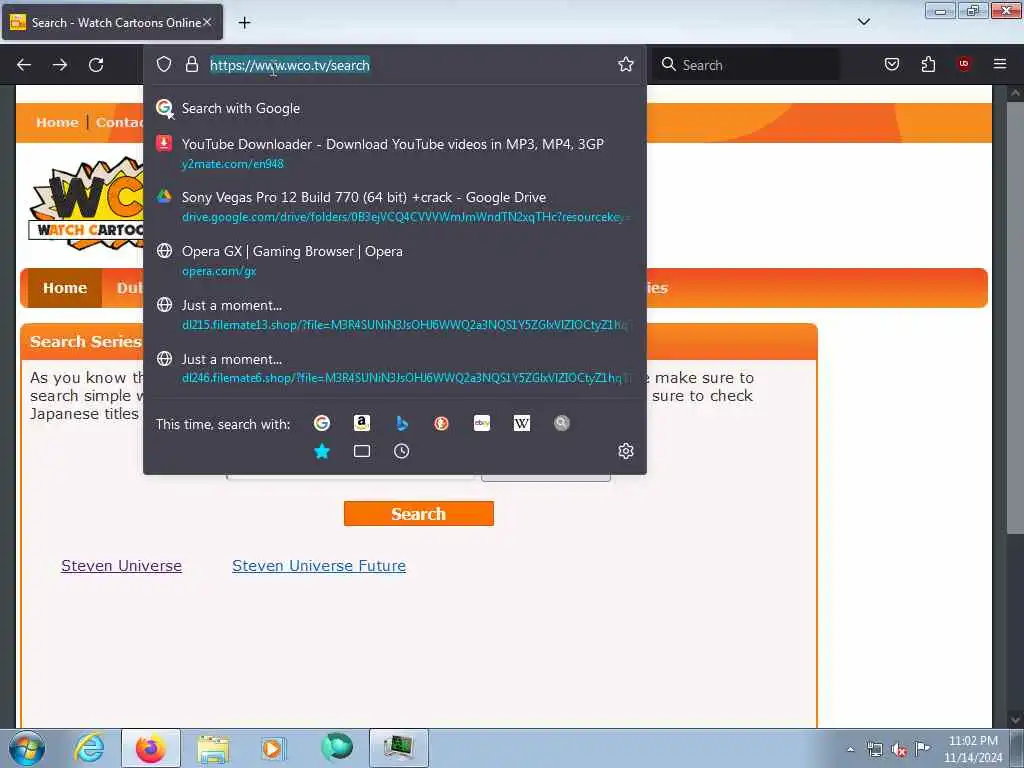Open the uBlock Origin extension icon

pyautogui.click(x=964, y=64)
